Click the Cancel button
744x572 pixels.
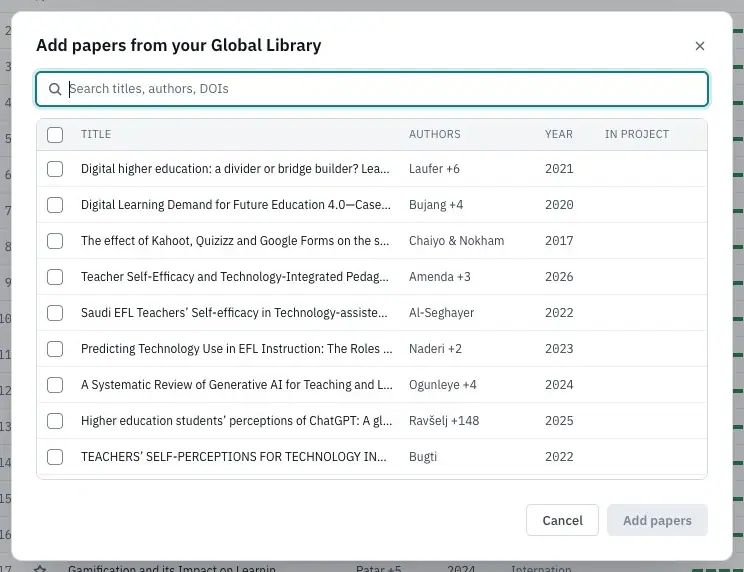point(562,520)
